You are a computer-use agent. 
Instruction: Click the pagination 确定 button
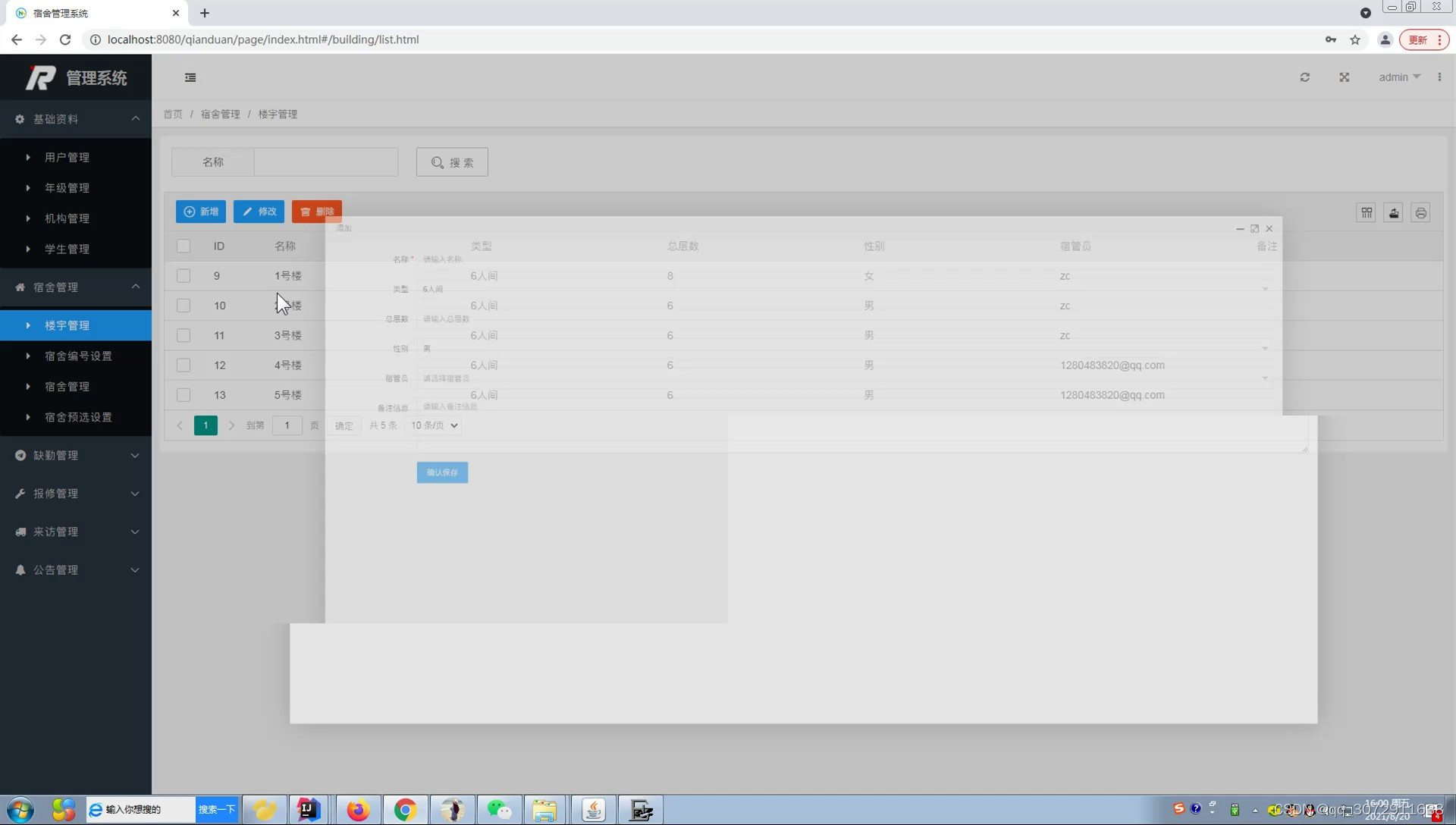[344, 425]
